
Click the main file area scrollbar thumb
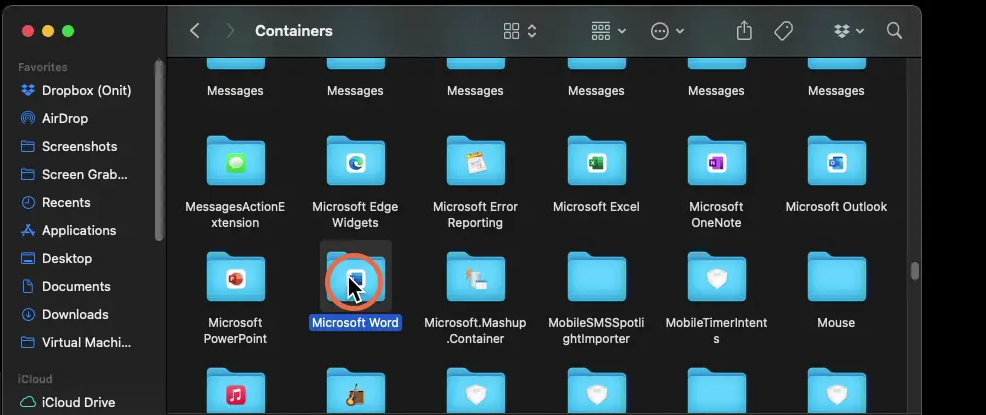[915, 271]
